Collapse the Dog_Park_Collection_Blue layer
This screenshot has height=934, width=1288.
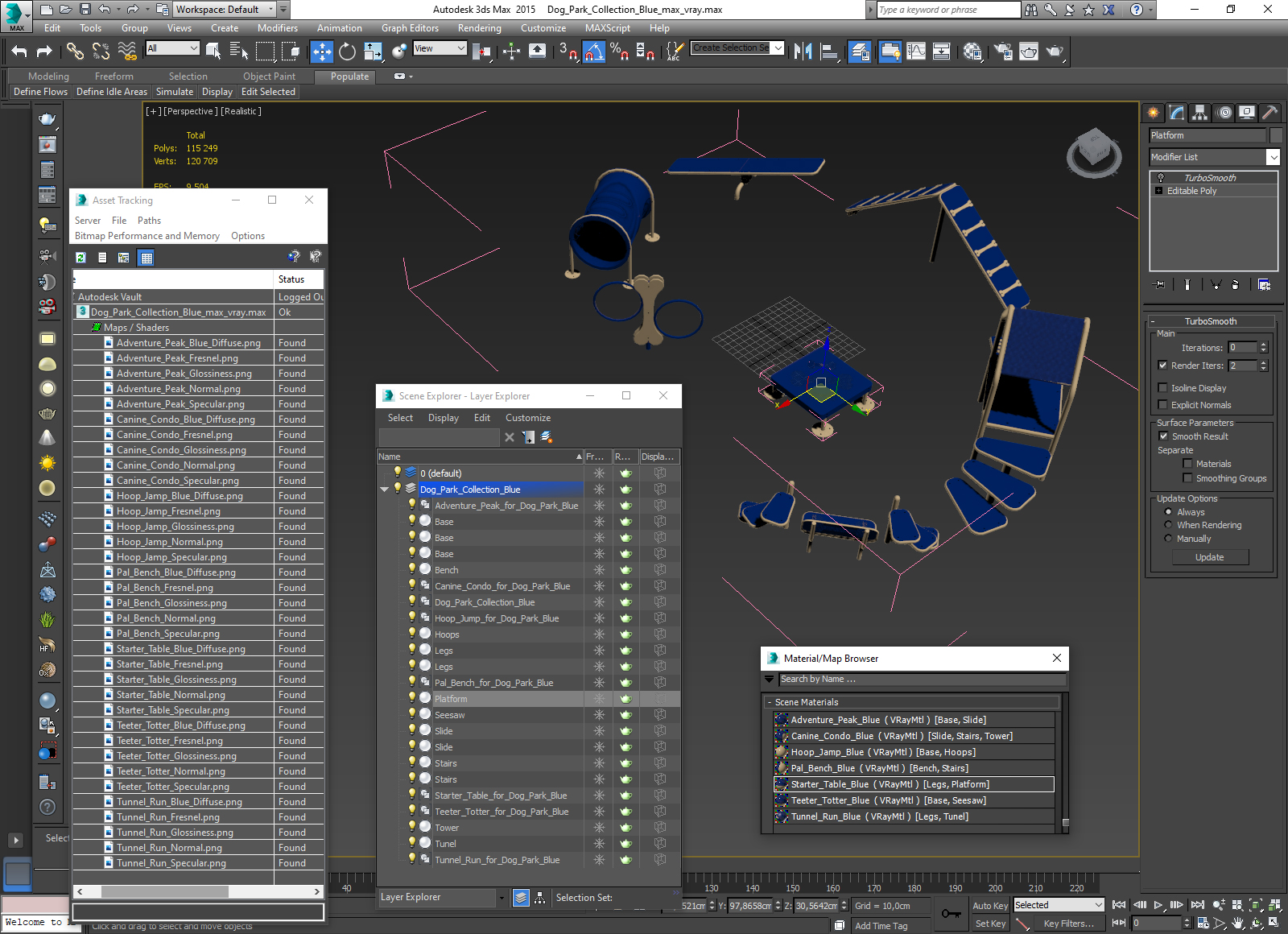point(384,490)
